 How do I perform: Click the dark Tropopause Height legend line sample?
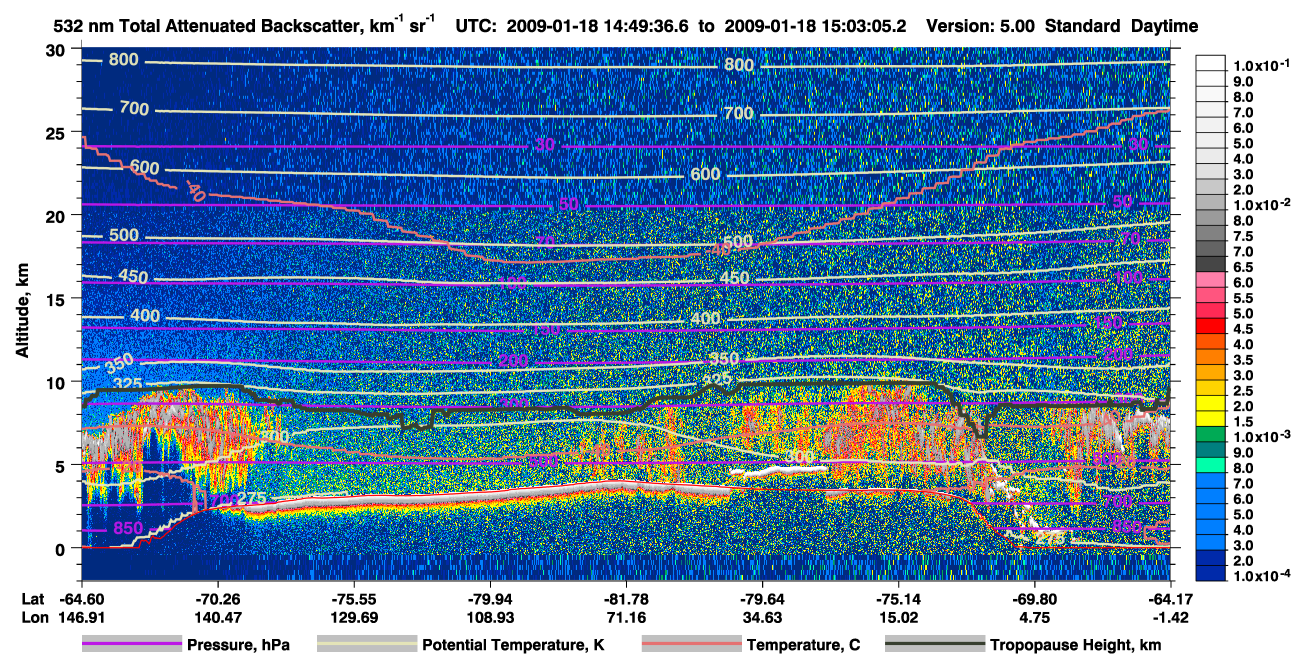[935, 645]
